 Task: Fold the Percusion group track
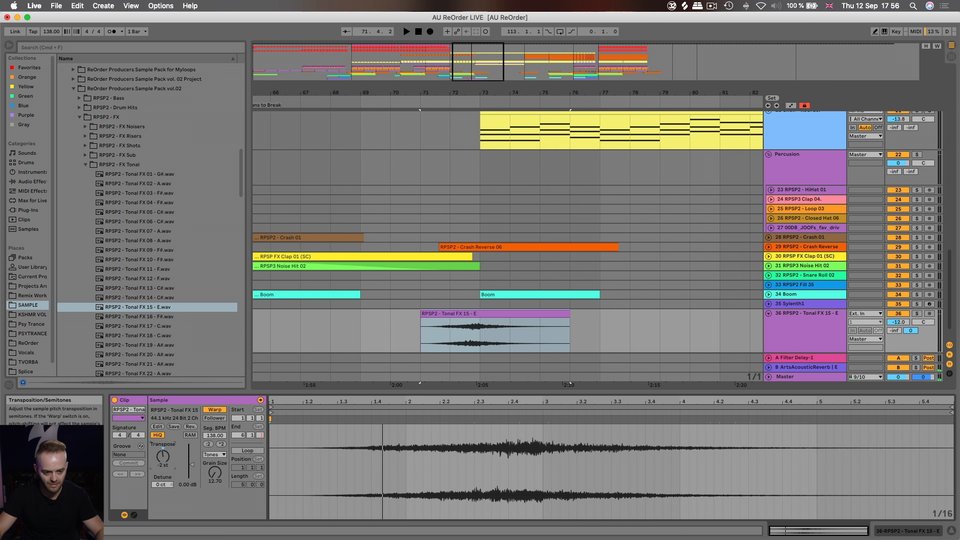768,154
